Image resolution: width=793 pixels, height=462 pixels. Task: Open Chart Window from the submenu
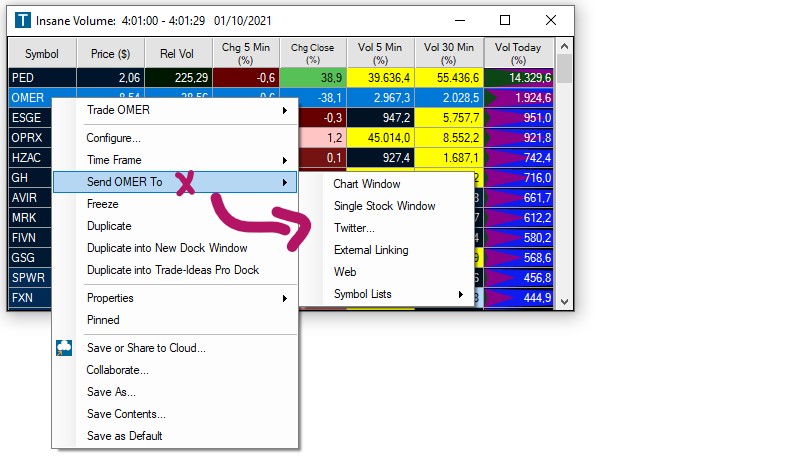click(366, 184)
